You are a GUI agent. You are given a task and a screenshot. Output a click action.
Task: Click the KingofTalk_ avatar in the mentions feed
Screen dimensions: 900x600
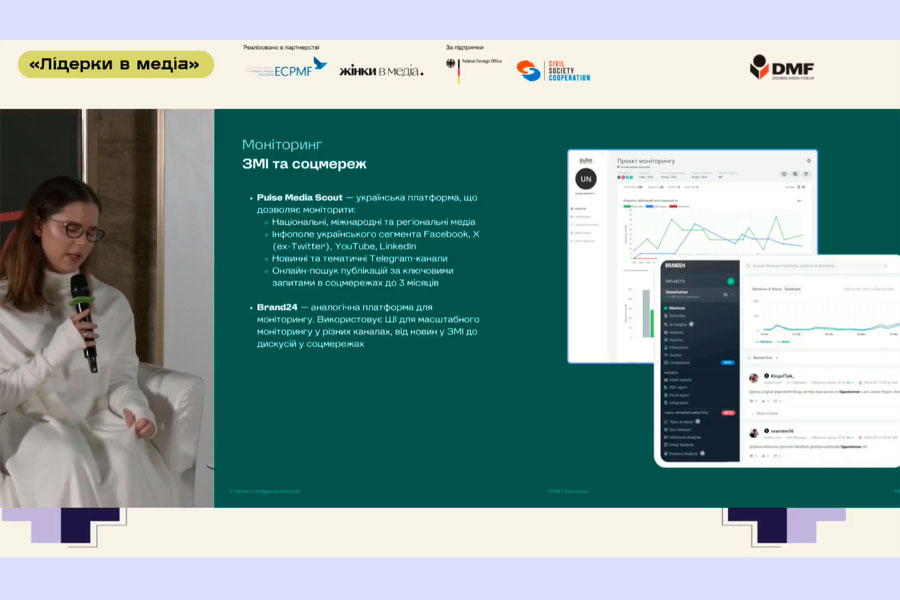(x=754, y=378)
